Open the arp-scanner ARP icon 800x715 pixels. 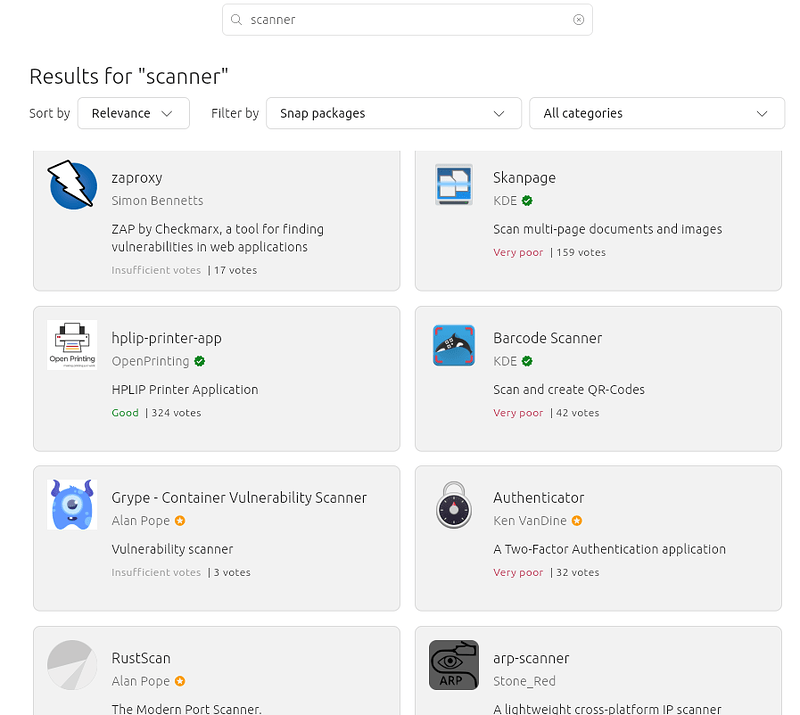click(454, 665)
